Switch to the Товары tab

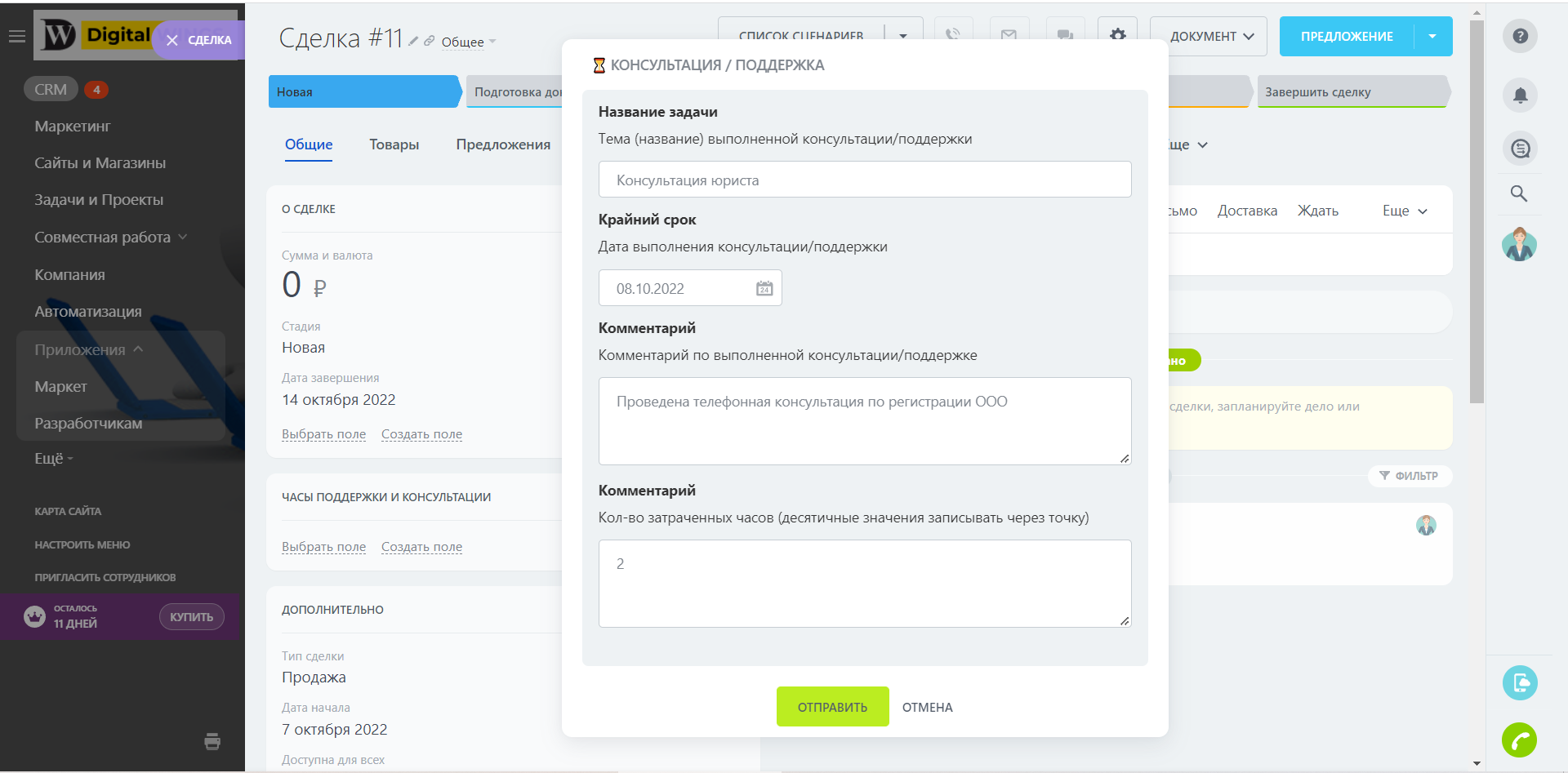click(x=394, y=144)
